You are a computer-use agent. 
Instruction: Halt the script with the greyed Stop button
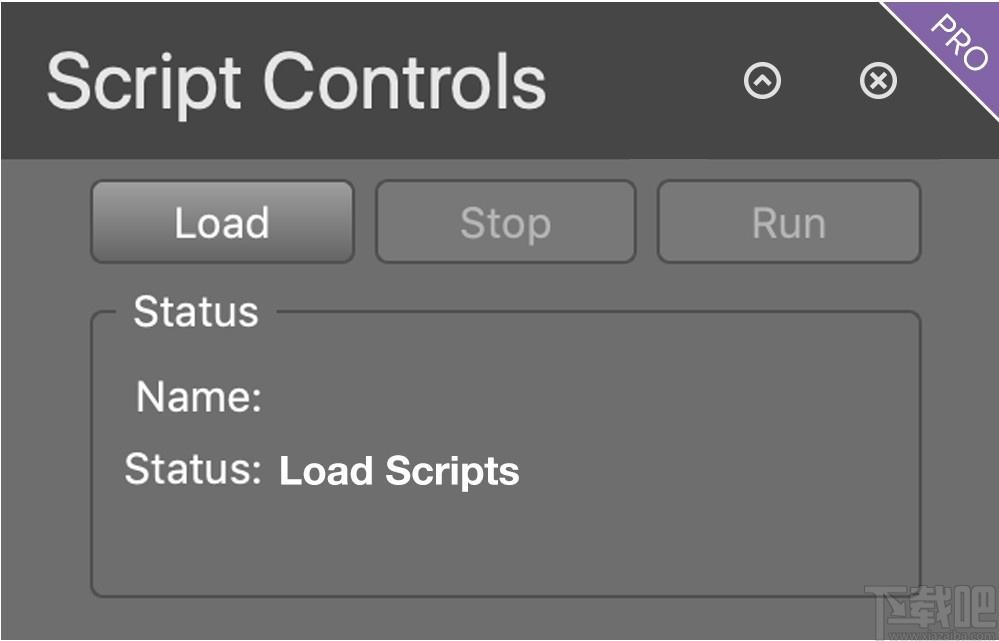click(x=506, y=222)
